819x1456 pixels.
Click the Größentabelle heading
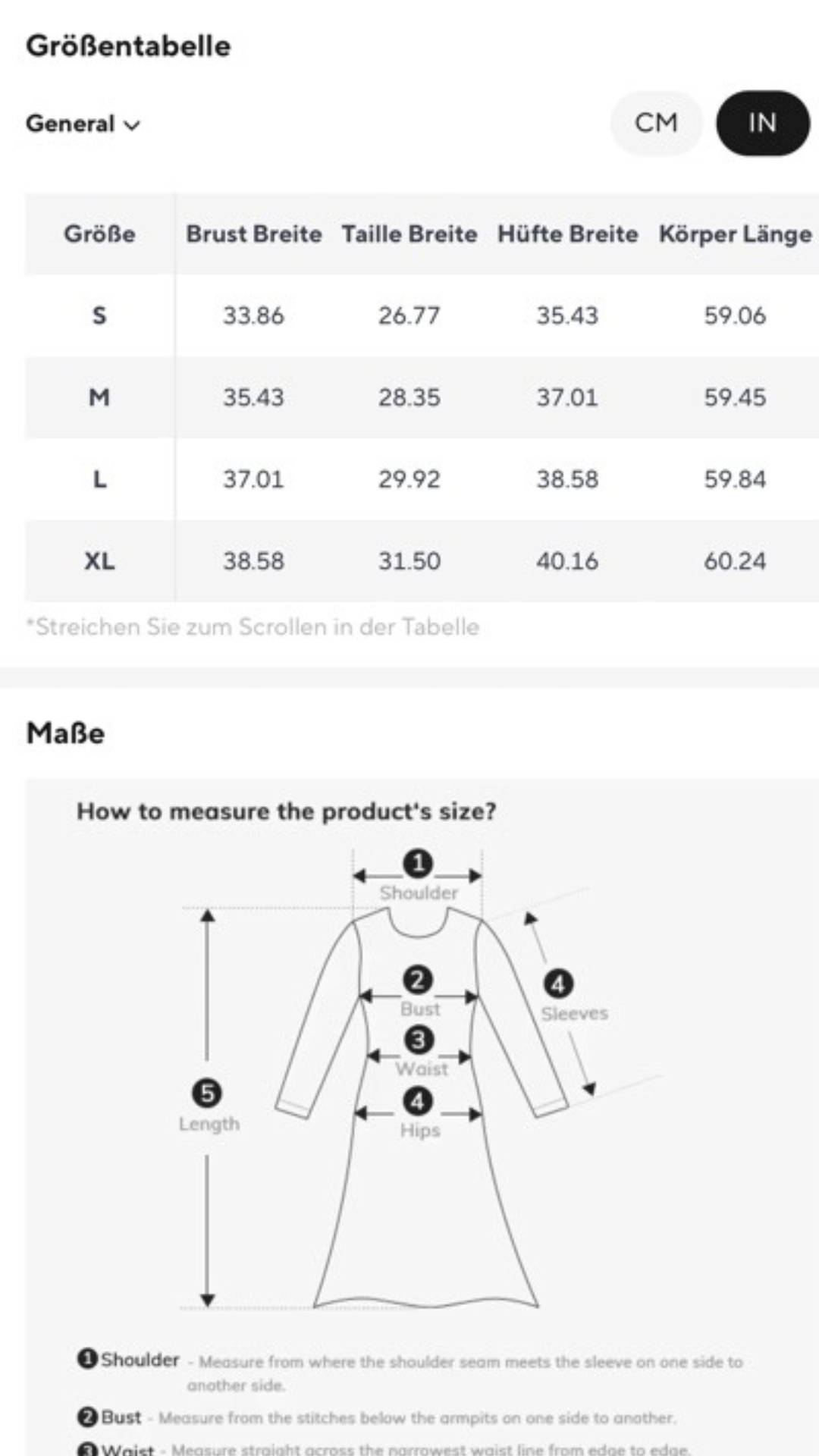tap(128, 46)
